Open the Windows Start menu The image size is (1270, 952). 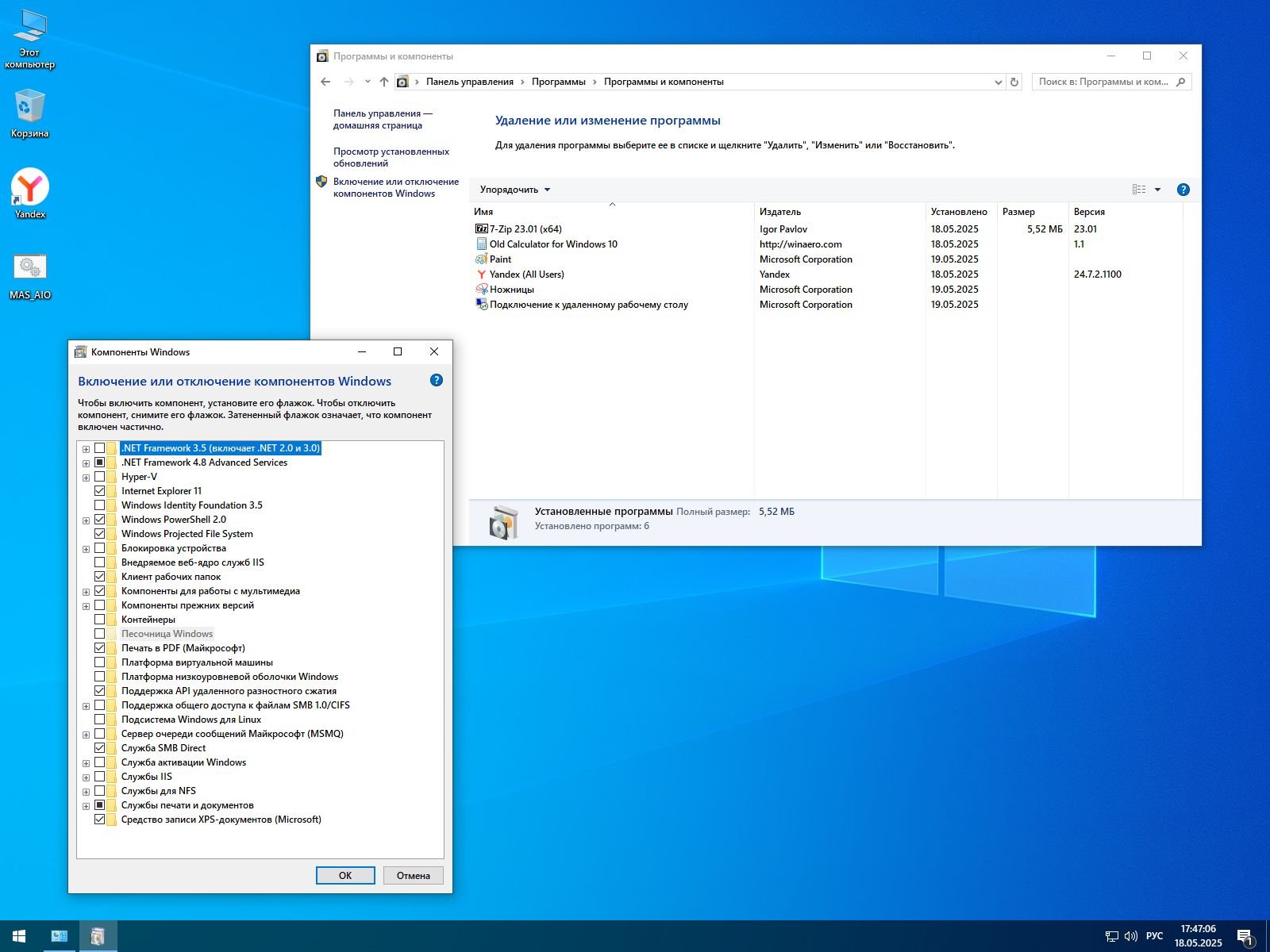(19, 936)
